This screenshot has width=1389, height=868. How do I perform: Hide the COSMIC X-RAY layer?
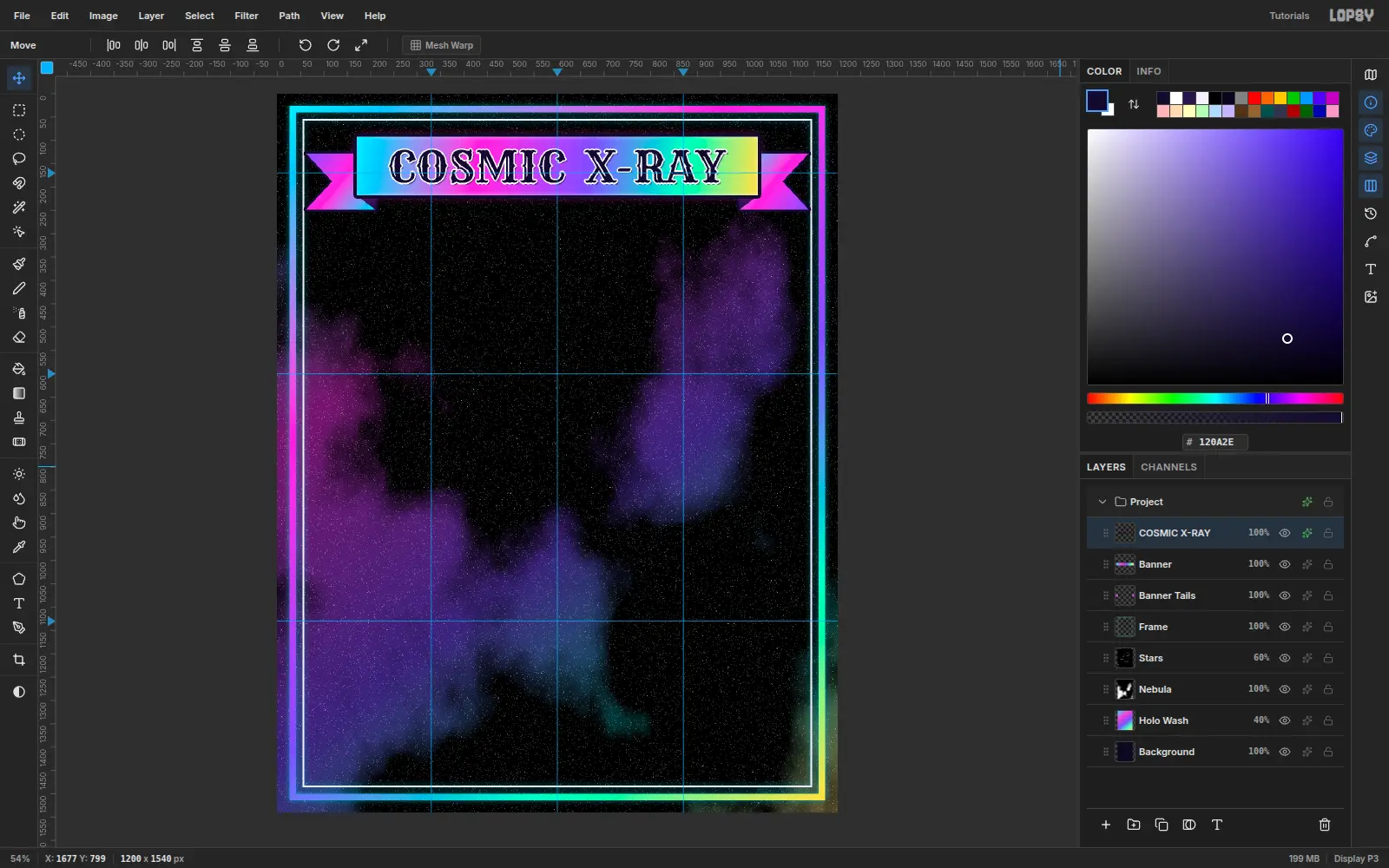pos(1285,533)
